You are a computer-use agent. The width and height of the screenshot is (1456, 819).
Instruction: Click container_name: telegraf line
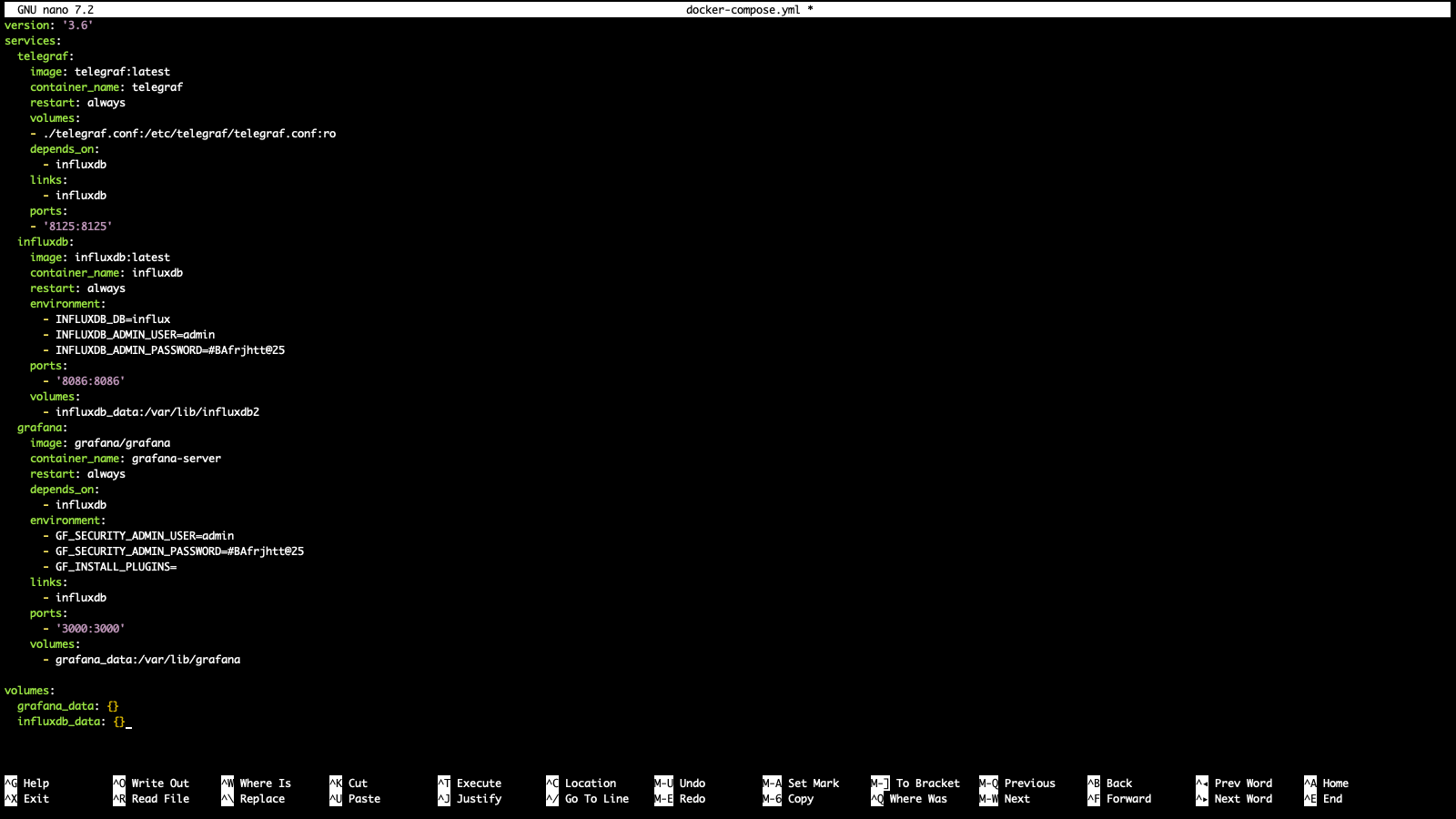click(x=106, y=87)
